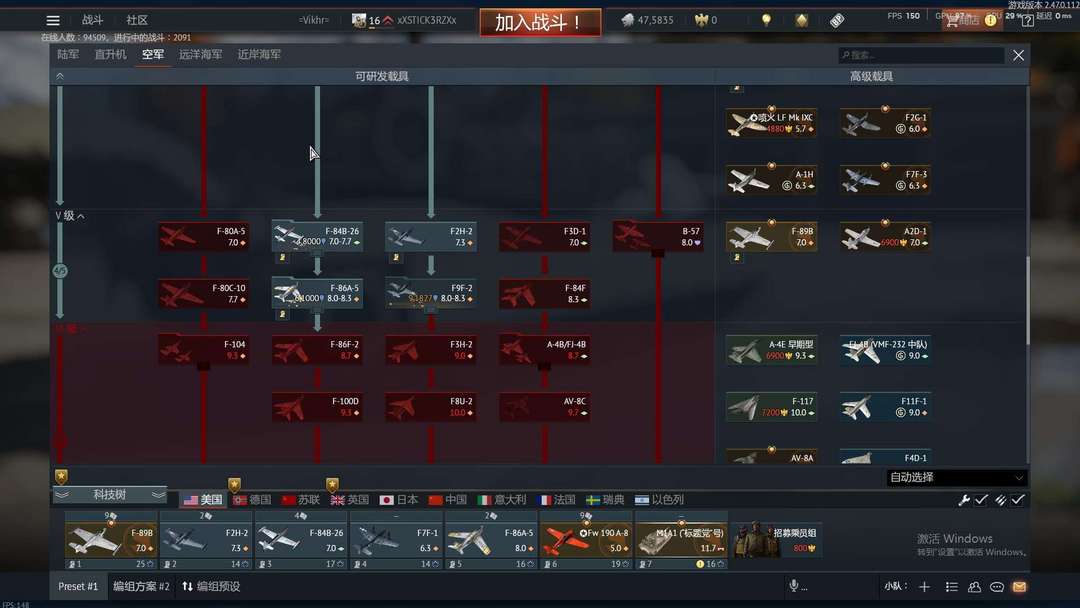Select the A-4B/FJ-4B group card
1080x608 pixels.
544,350
